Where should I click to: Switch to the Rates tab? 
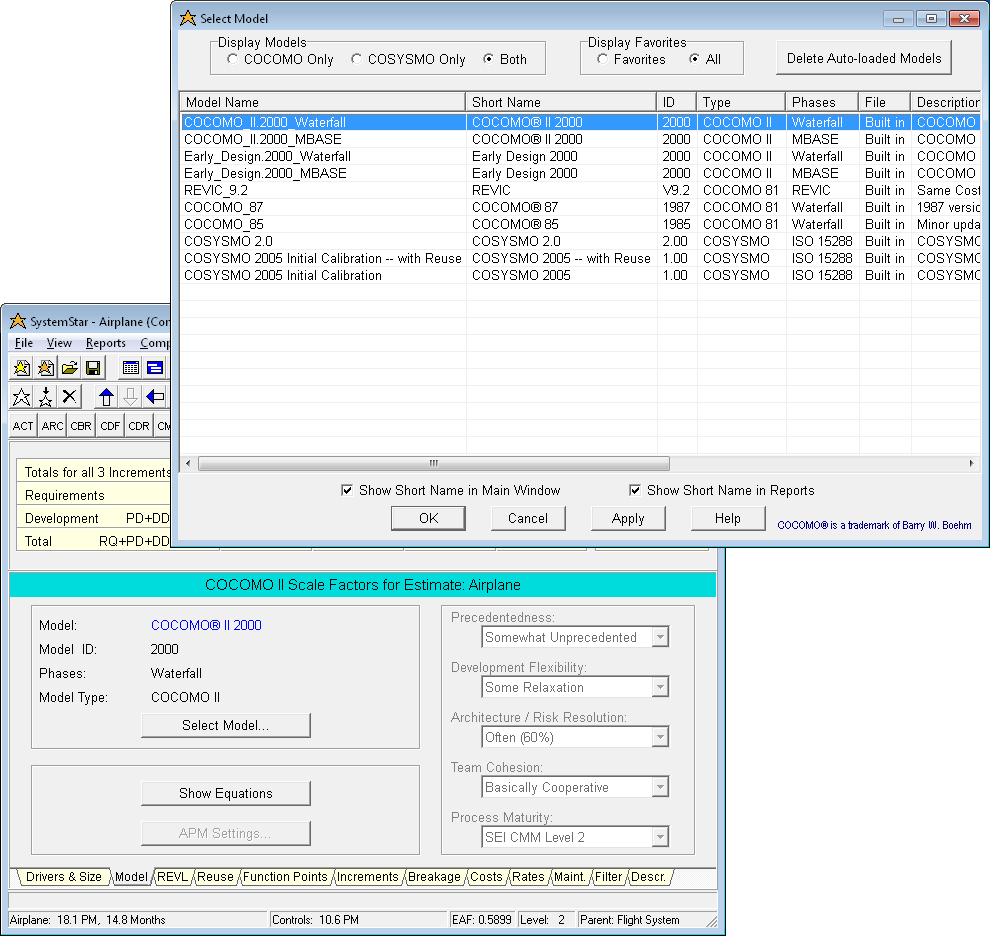point(528,877)
